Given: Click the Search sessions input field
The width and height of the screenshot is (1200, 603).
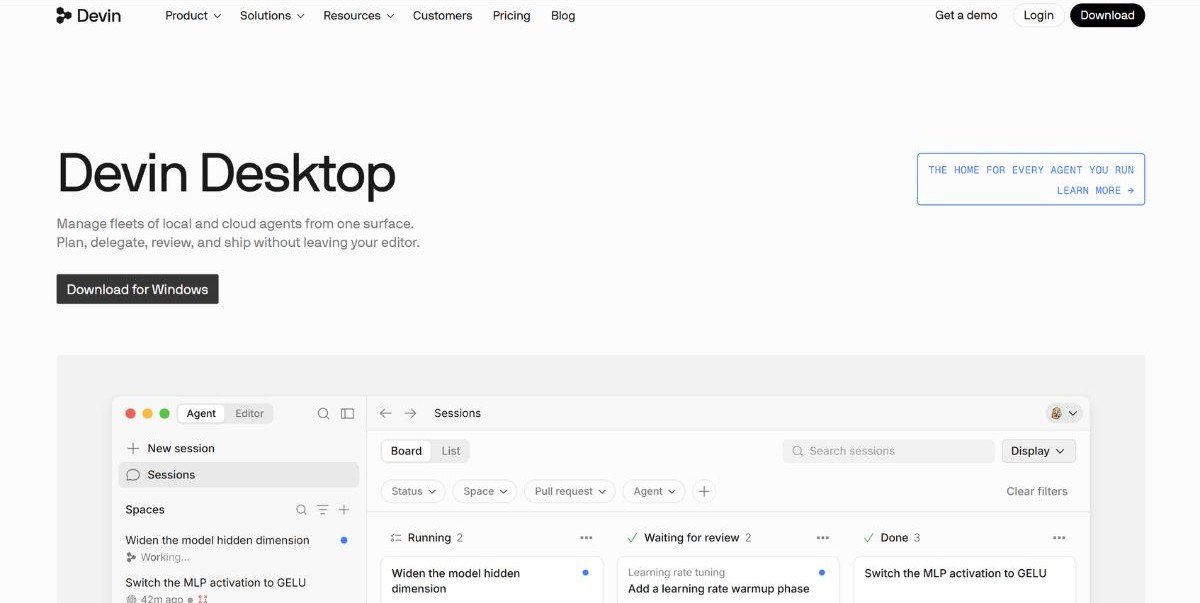Looking at the screenshot, I should pyautogui.click(x=889, y=451).
